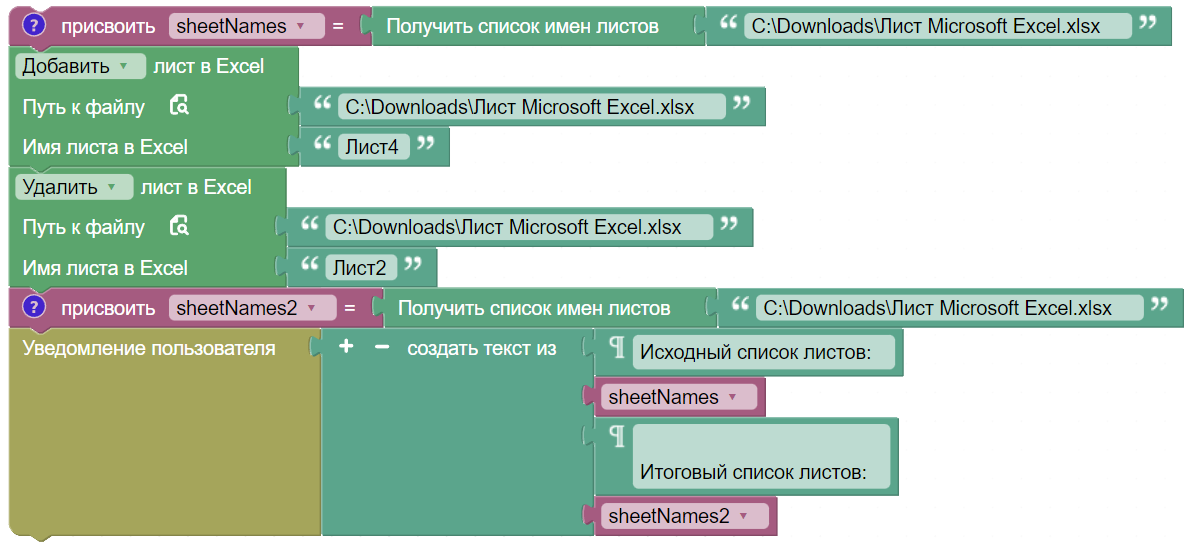Open the Удалить action dropdown
The height and width of the screenshot is (548, 1192).
click(x=74, y=187)
